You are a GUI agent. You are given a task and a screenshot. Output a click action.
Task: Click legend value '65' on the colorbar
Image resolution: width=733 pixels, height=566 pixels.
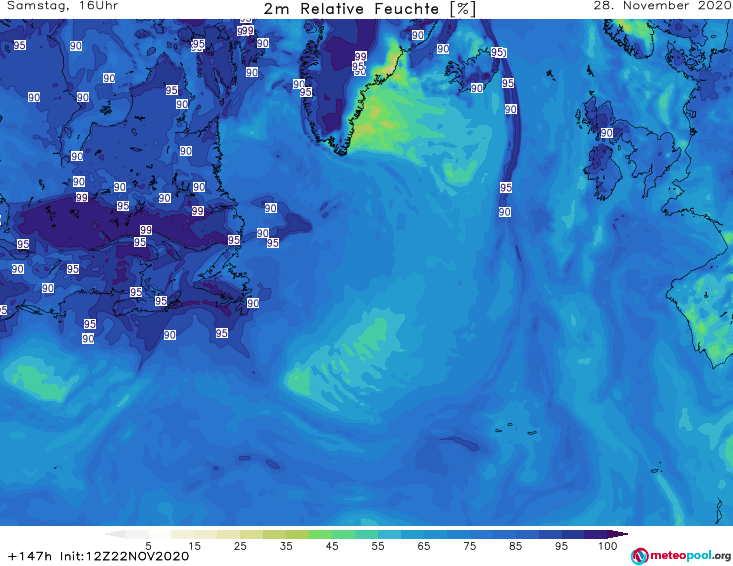tap(424, 546)
